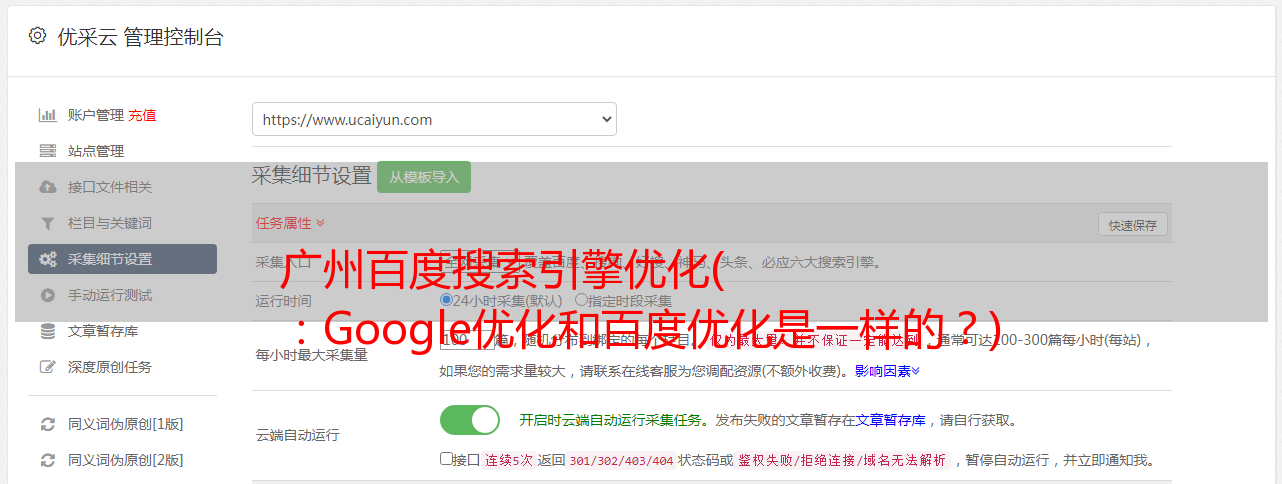Select 栏目与关键词 in the sidebar
Image resolution: width=1282 pixels, height=484 pixels.
(x=110, y=223)
